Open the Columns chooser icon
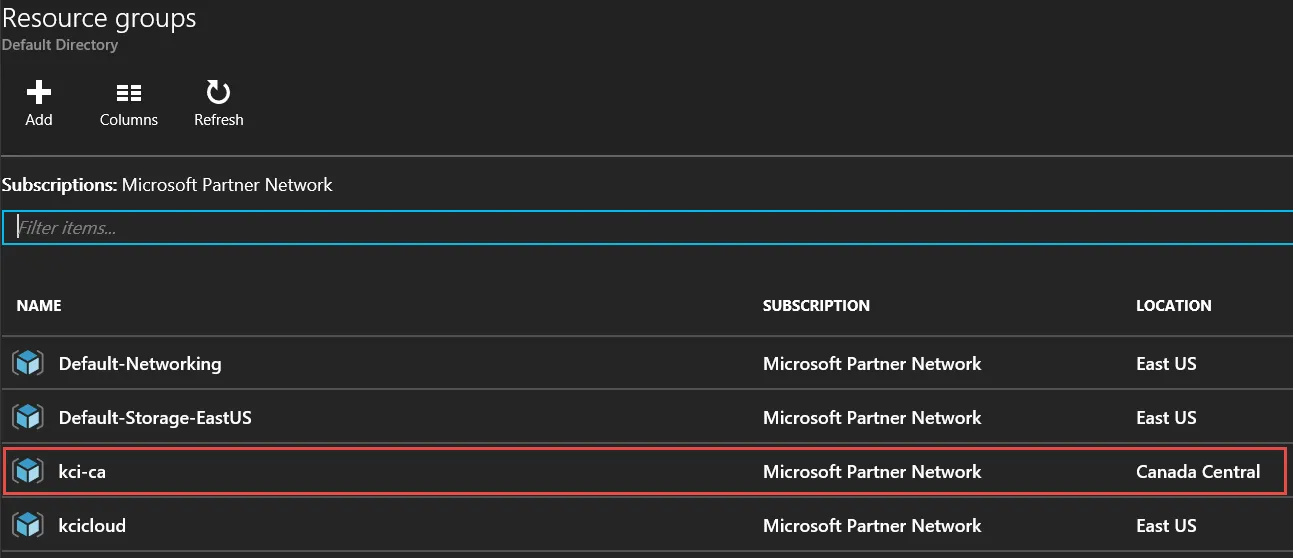Screen dimensions: 1293x558 pyautogui.click(x=128, y=93)
